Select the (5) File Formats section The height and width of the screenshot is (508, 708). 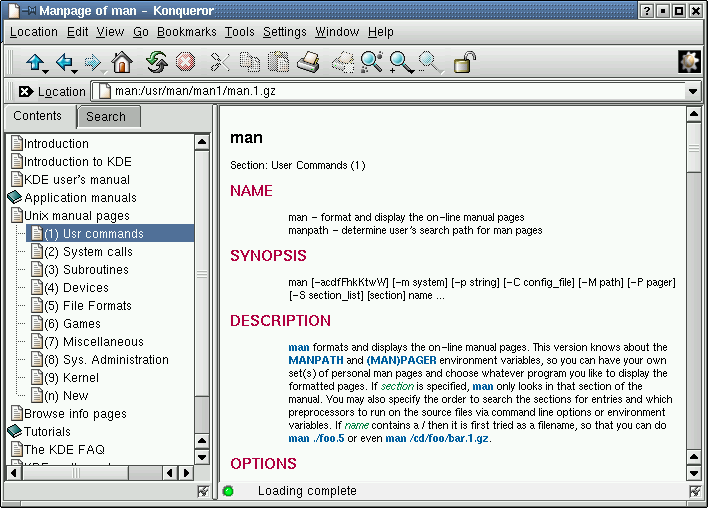[87, 306]
